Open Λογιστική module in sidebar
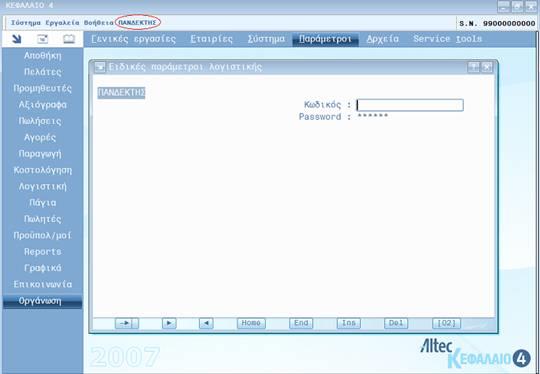This screenshot has height=374, width=540. pos(43,187)
